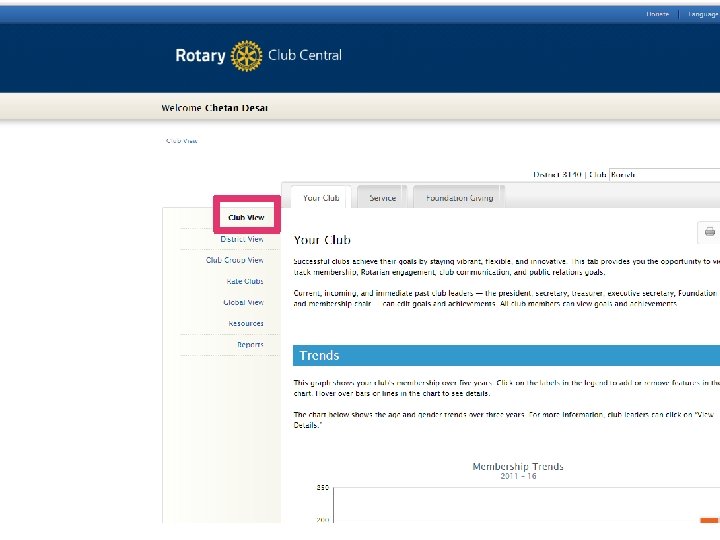Click the Membership Trends chart title
This screenshot has width=720, height=540.
pos(518,467)
